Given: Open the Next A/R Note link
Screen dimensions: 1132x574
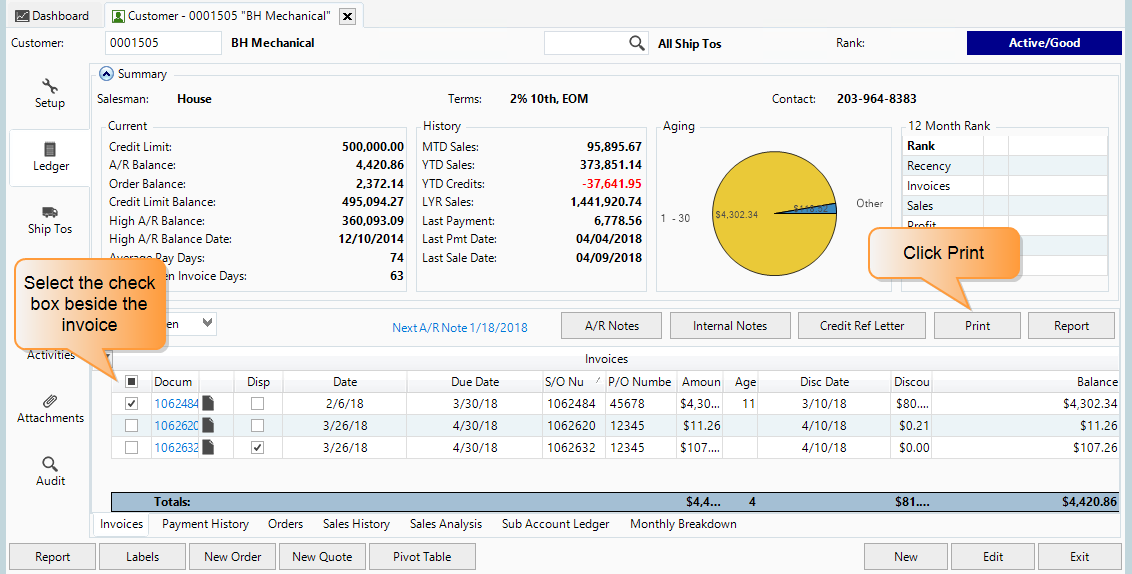Looking at the screenshot, I should (459, 328).
